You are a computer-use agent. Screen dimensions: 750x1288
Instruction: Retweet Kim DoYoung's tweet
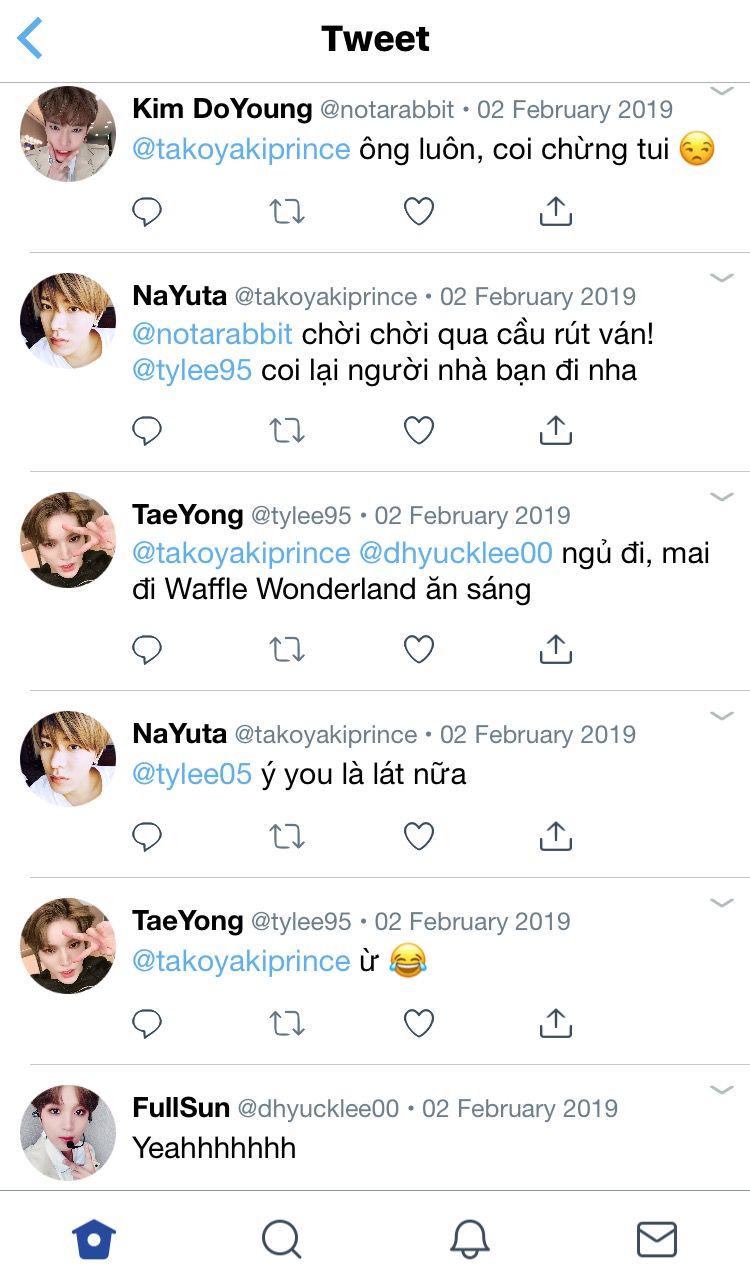pyautogui.click(x=287, y=211)
